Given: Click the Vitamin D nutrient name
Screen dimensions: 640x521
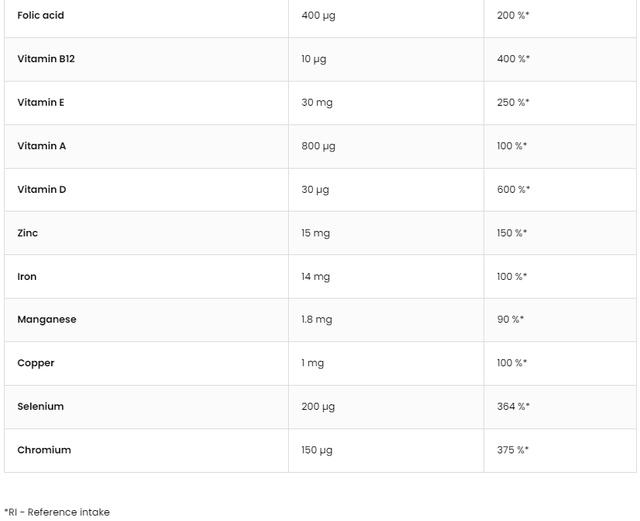Looking at the screenshot, I should coord(42,189).
